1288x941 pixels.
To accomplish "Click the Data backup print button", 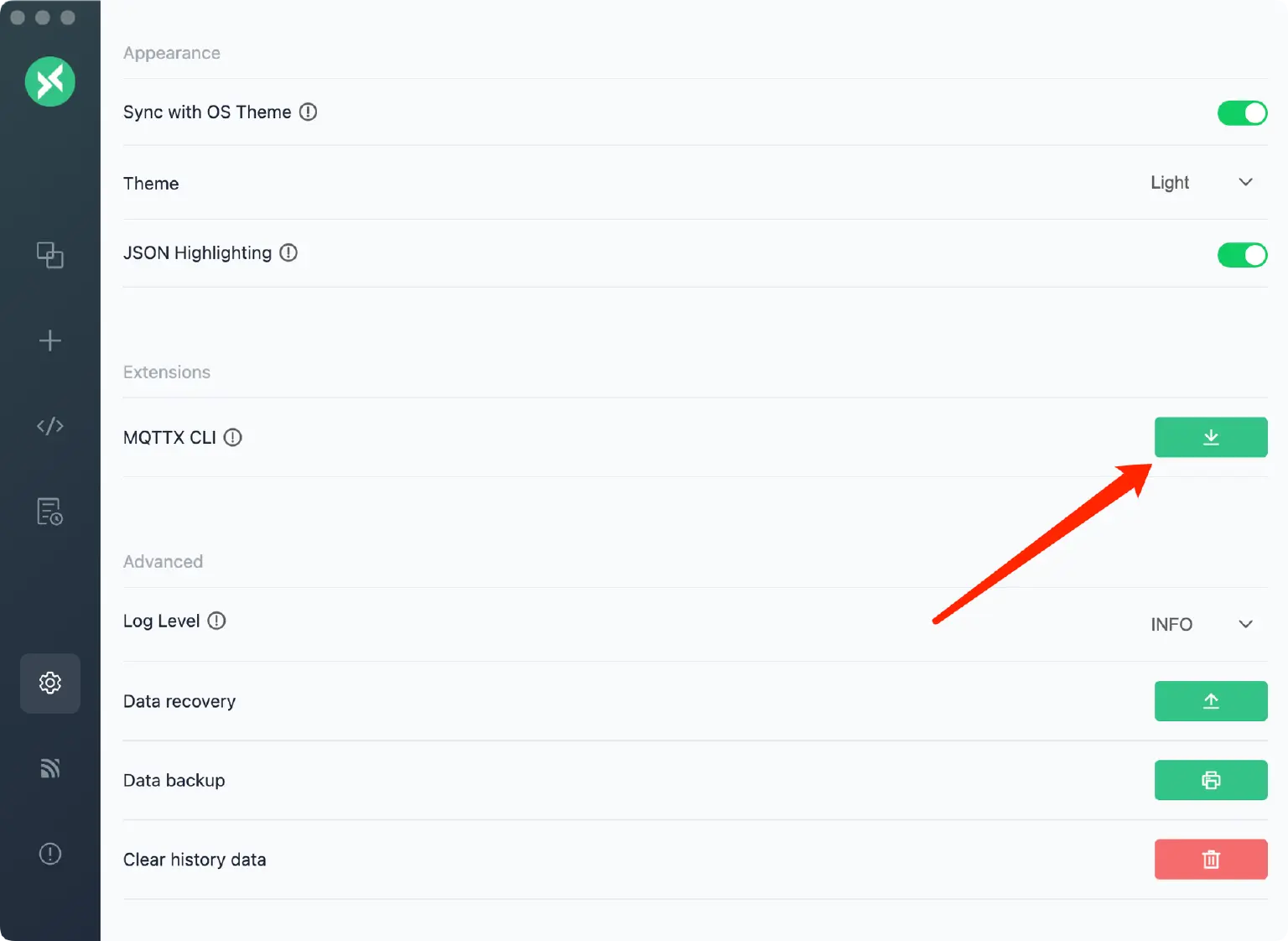I will click(1211, 780).
